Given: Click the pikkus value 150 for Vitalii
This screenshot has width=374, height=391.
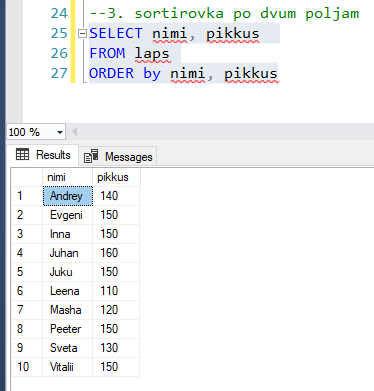Looking at the screenshot, I should pos(116,367).
